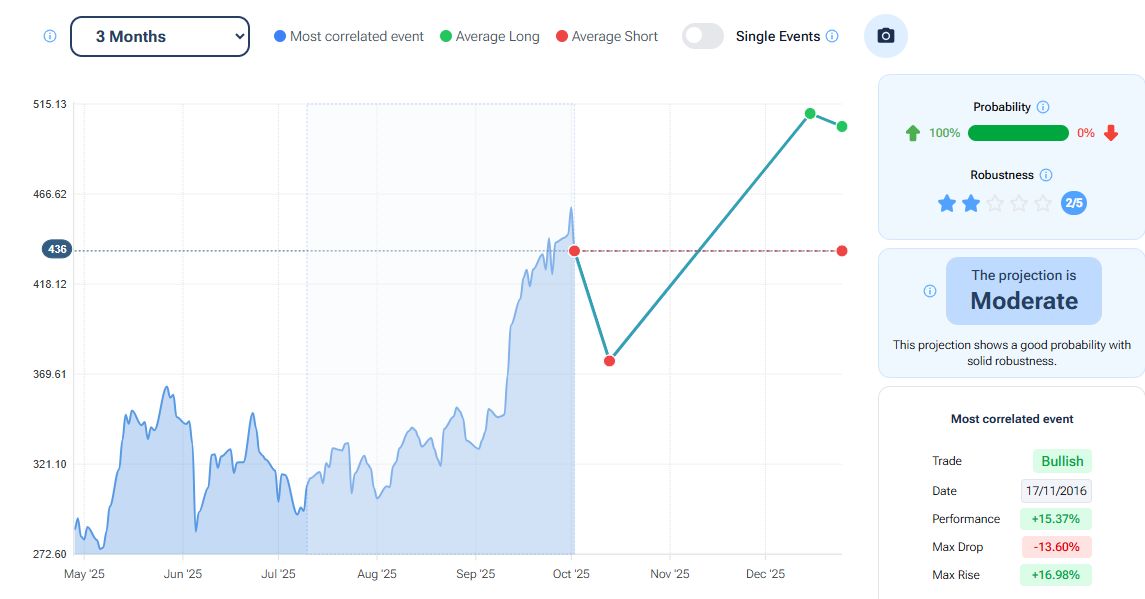The width and height of the screenshot is (1145, 599).
Task: Open the 3 Months period dropdown
Action: pyautogui.click(x=160, y=36)
